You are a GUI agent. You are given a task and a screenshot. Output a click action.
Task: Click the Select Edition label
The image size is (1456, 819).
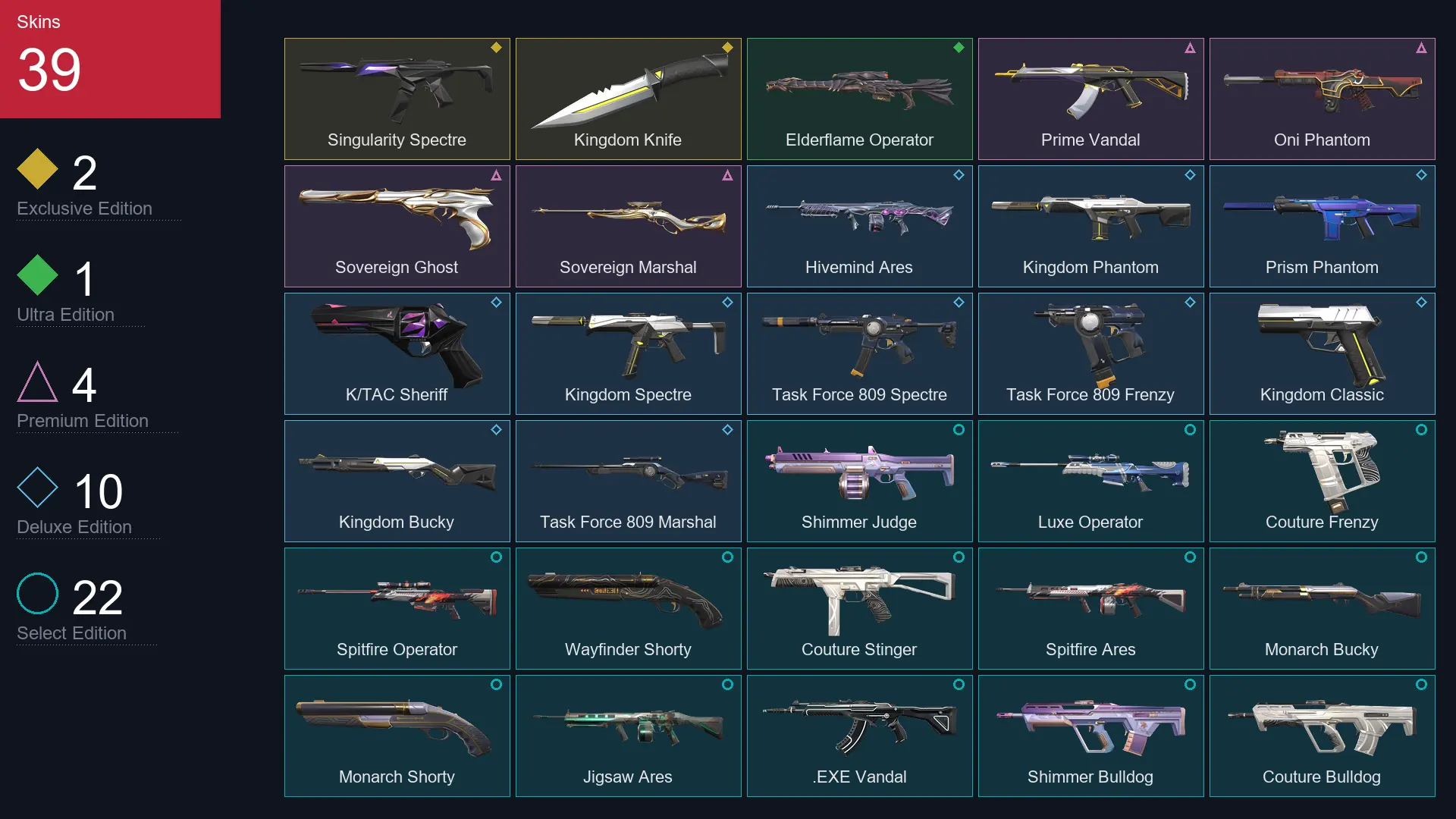(x=71, y=633)
